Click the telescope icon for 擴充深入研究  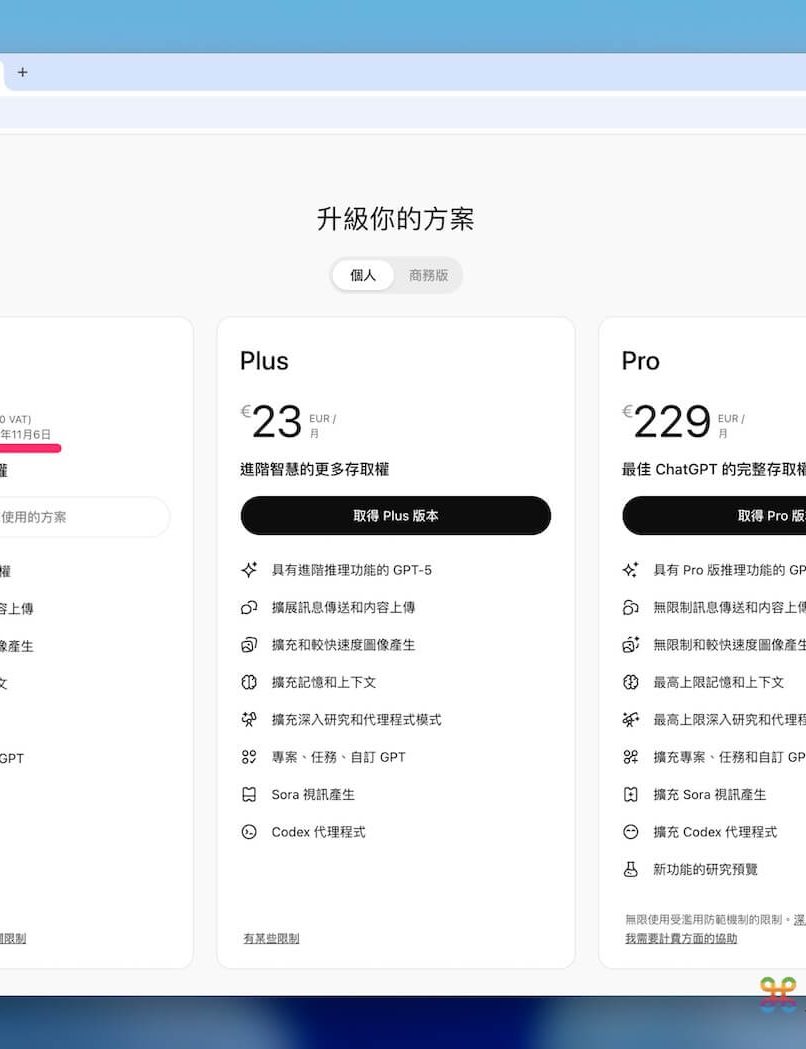click(x=249, y=719)
